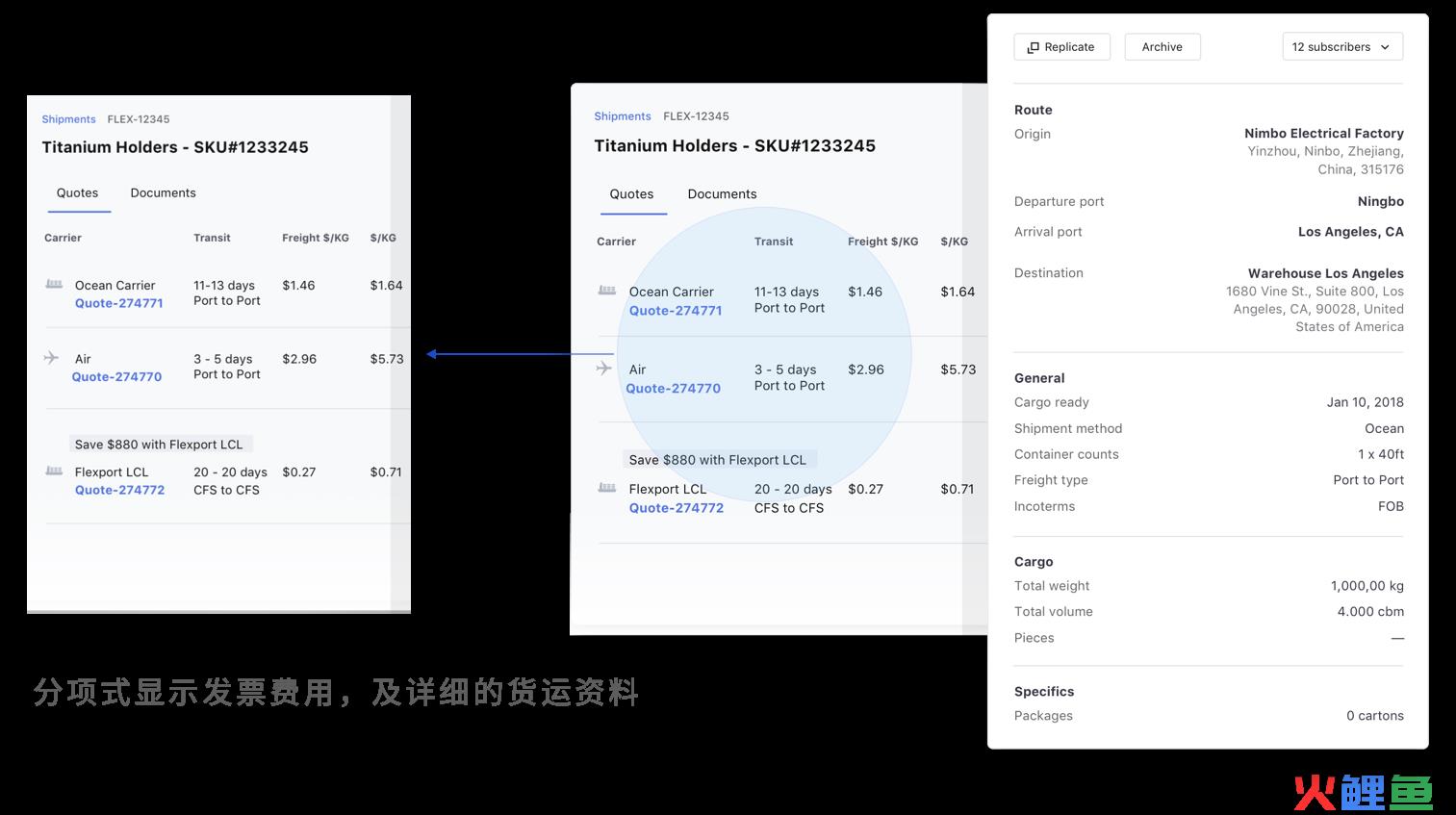Image resolution: width=1456 pixels, height=815 pixels.
Task: Select the Documents tab in the middle window
Action: (x=722, y=193)
